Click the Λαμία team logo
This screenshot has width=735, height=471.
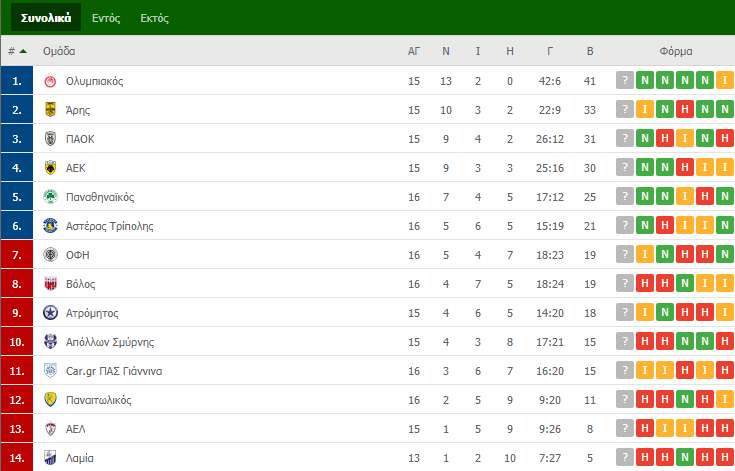(x=50, y=458)
